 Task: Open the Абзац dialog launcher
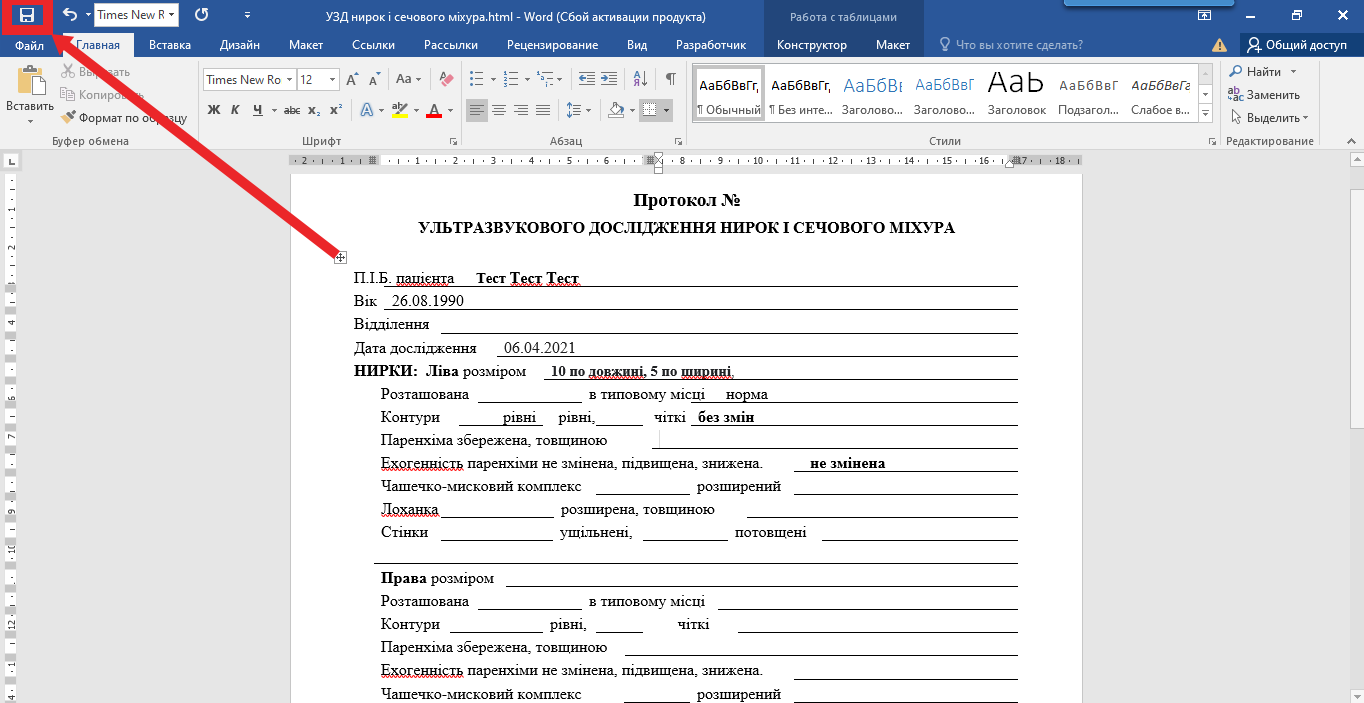pos(678,142)
